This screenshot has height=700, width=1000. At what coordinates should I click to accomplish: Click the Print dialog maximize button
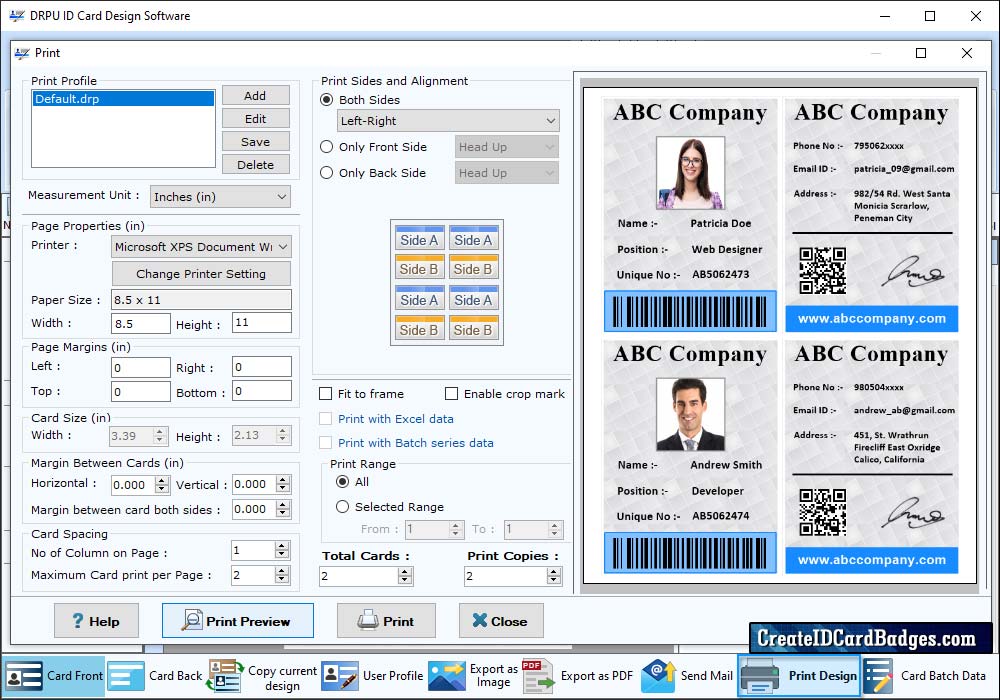coord(921,53)
